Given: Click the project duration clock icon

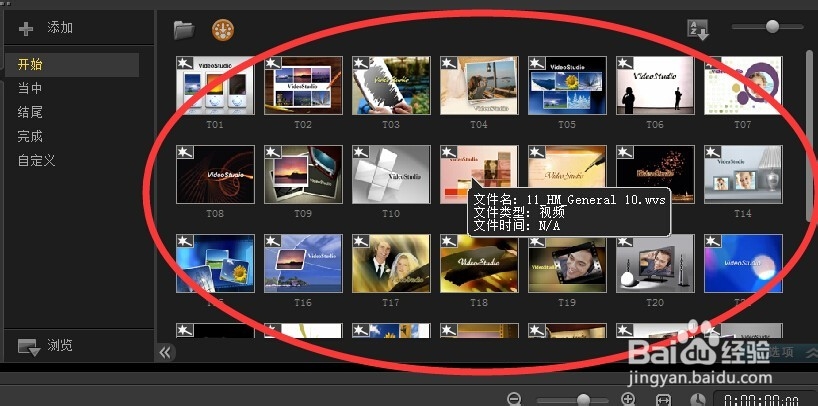Looking at the screenshot, I should tap(697, 400).
